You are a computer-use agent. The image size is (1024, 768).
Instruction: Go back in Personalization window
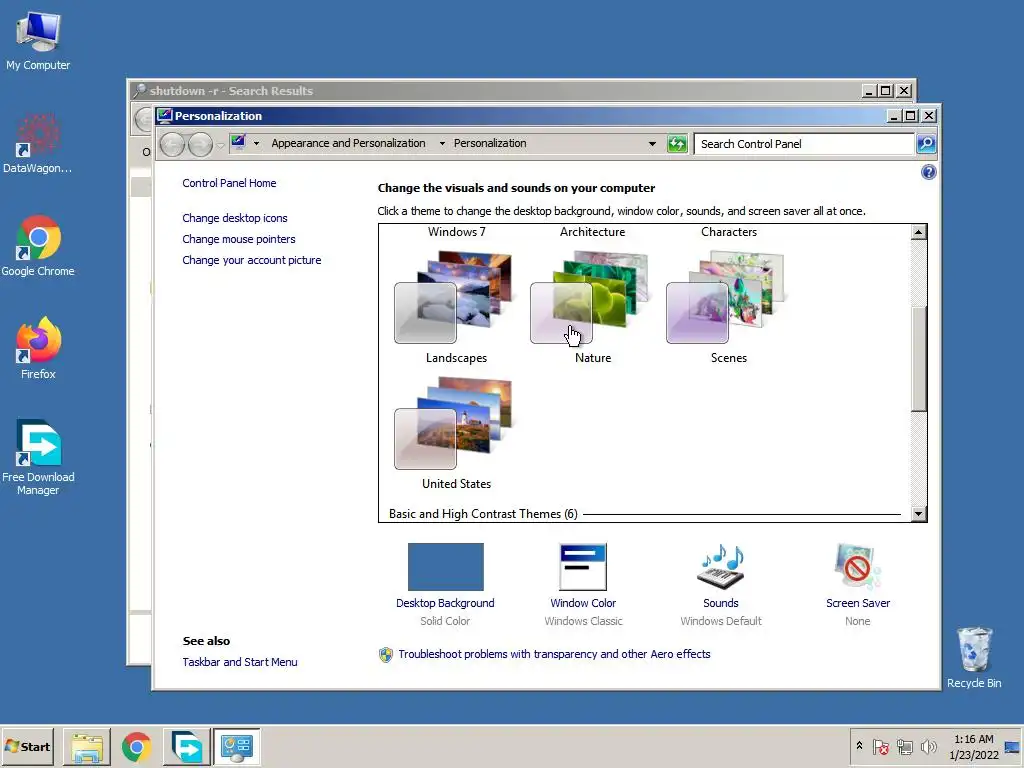click(172, 144)
